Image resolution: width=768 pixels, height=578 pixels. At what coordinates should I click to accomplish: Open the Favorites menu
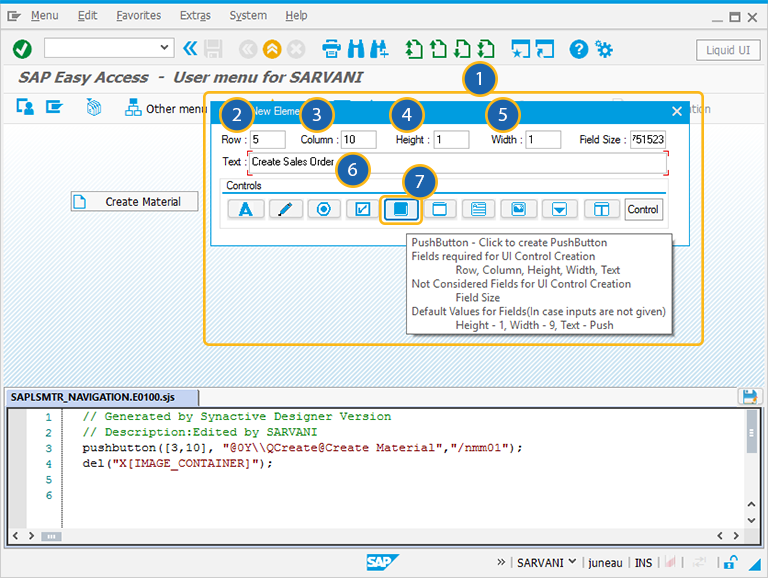(x=139, y=16)
